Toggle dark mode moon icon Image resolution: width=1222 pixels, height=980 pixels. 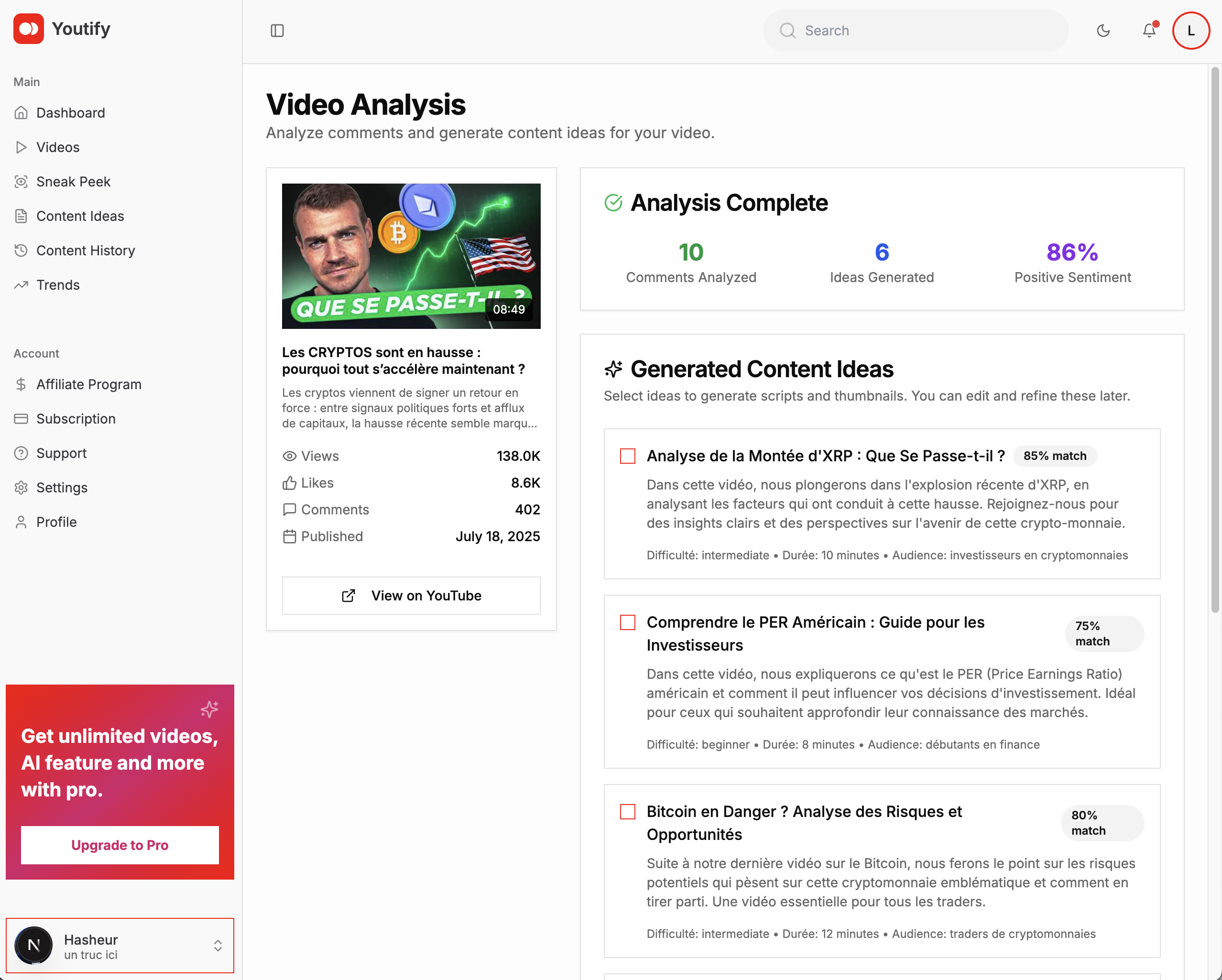(x=1103, y=31)
